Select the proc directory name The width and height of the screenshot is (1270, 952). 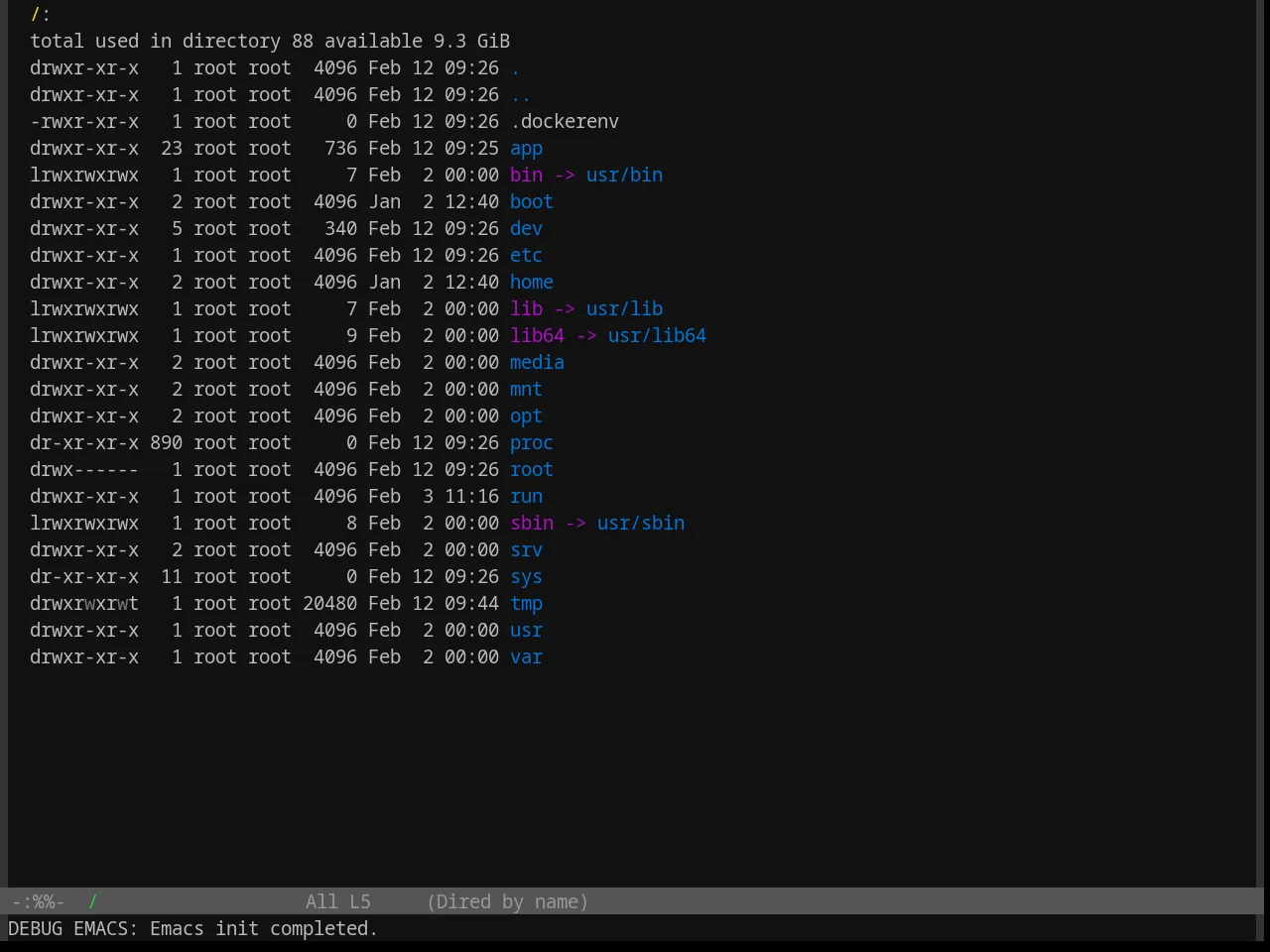coord(532,443)
